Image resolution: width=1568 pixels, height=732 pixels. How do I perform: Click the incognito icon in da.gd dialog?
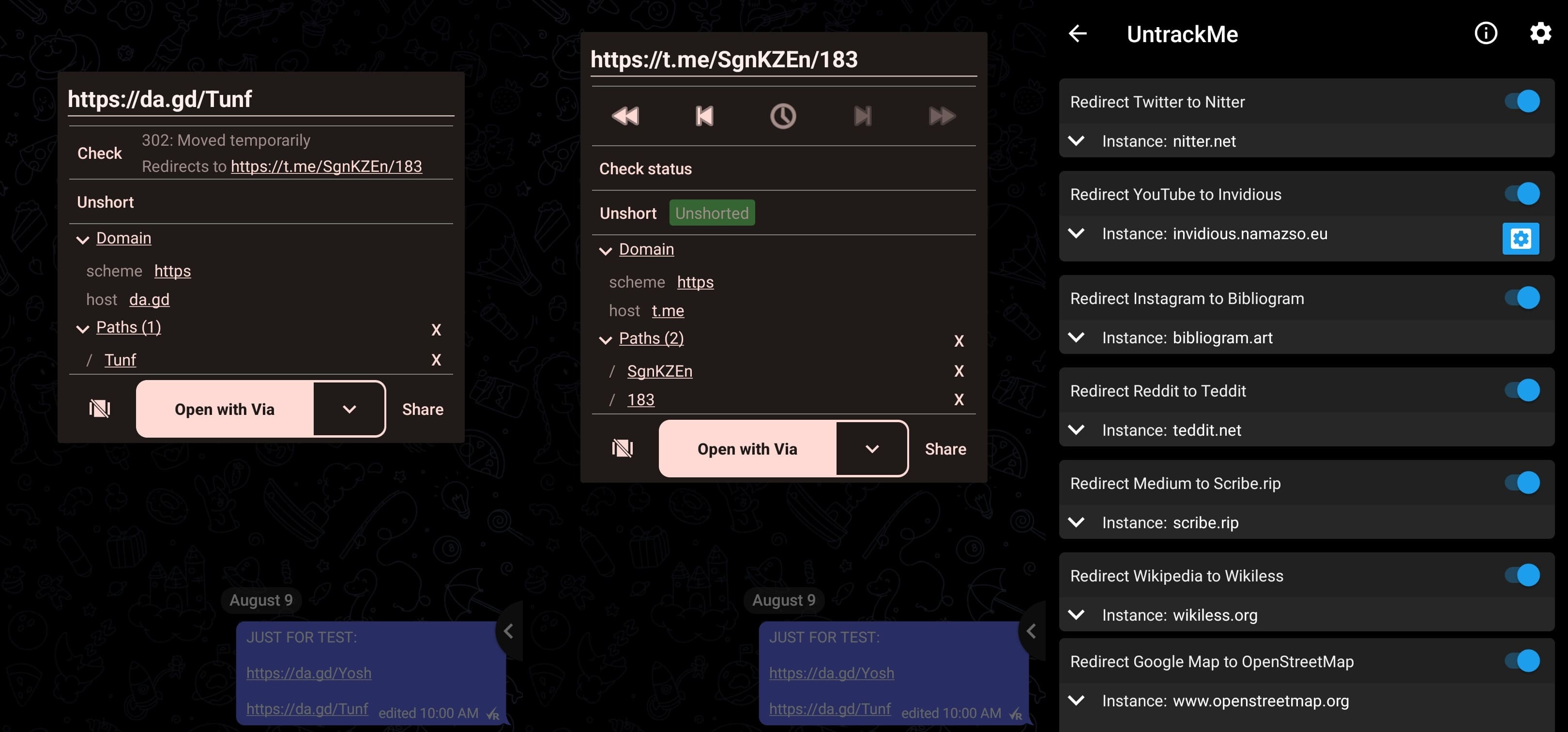pos(100,408)
